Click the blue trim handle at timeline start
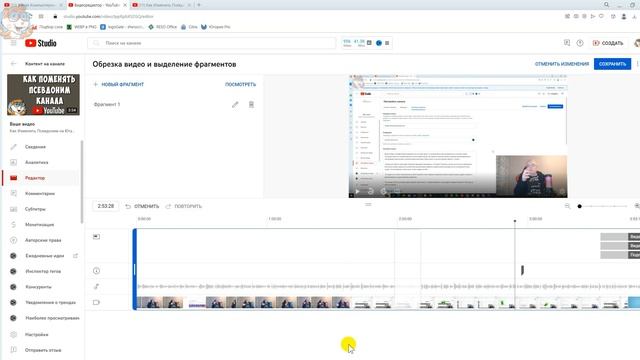 tap(135, 269)
